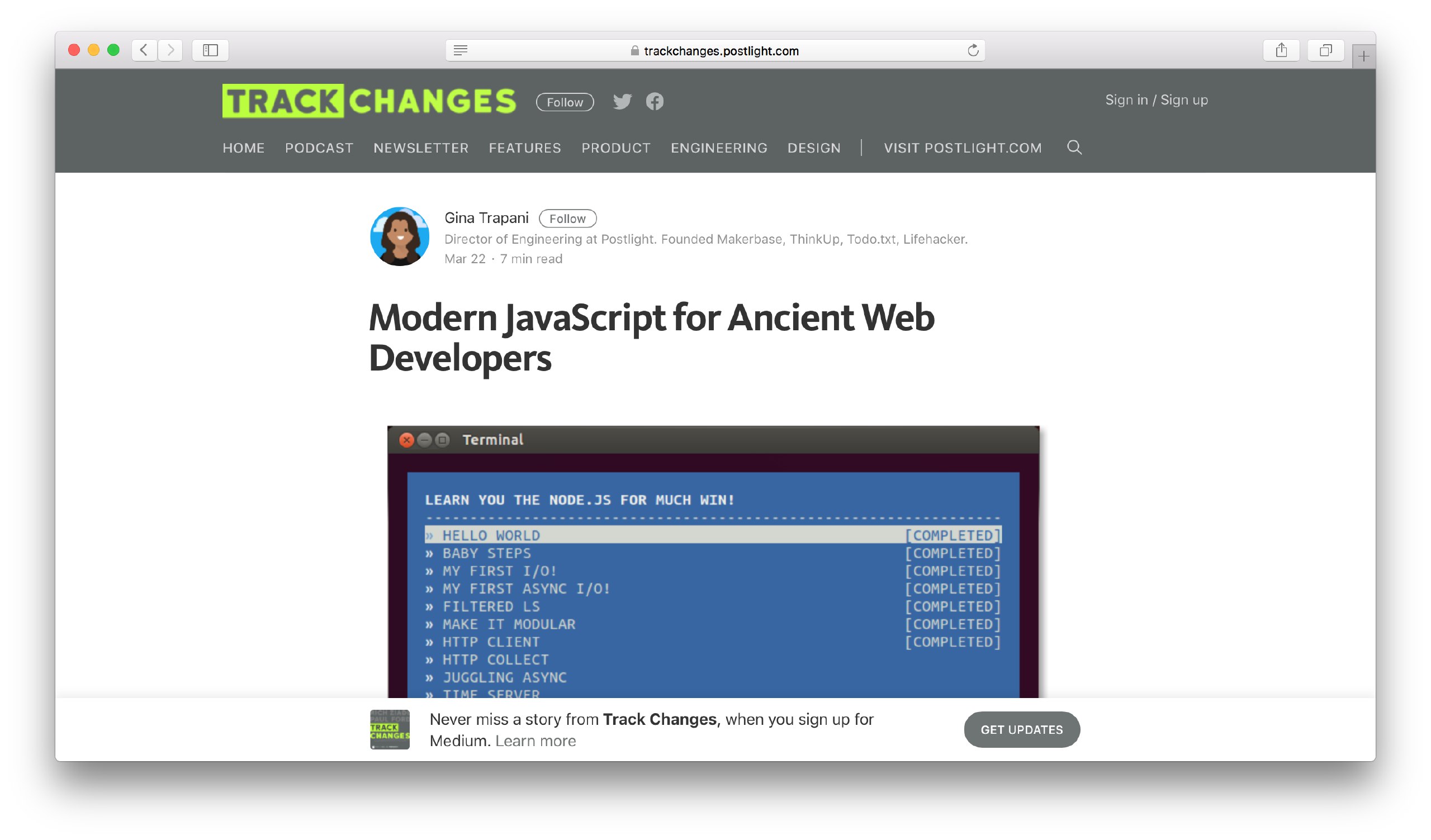The image size is (1431, 840).
Task: Follow the Track Changes publication
Action: [x=565, y=102]
